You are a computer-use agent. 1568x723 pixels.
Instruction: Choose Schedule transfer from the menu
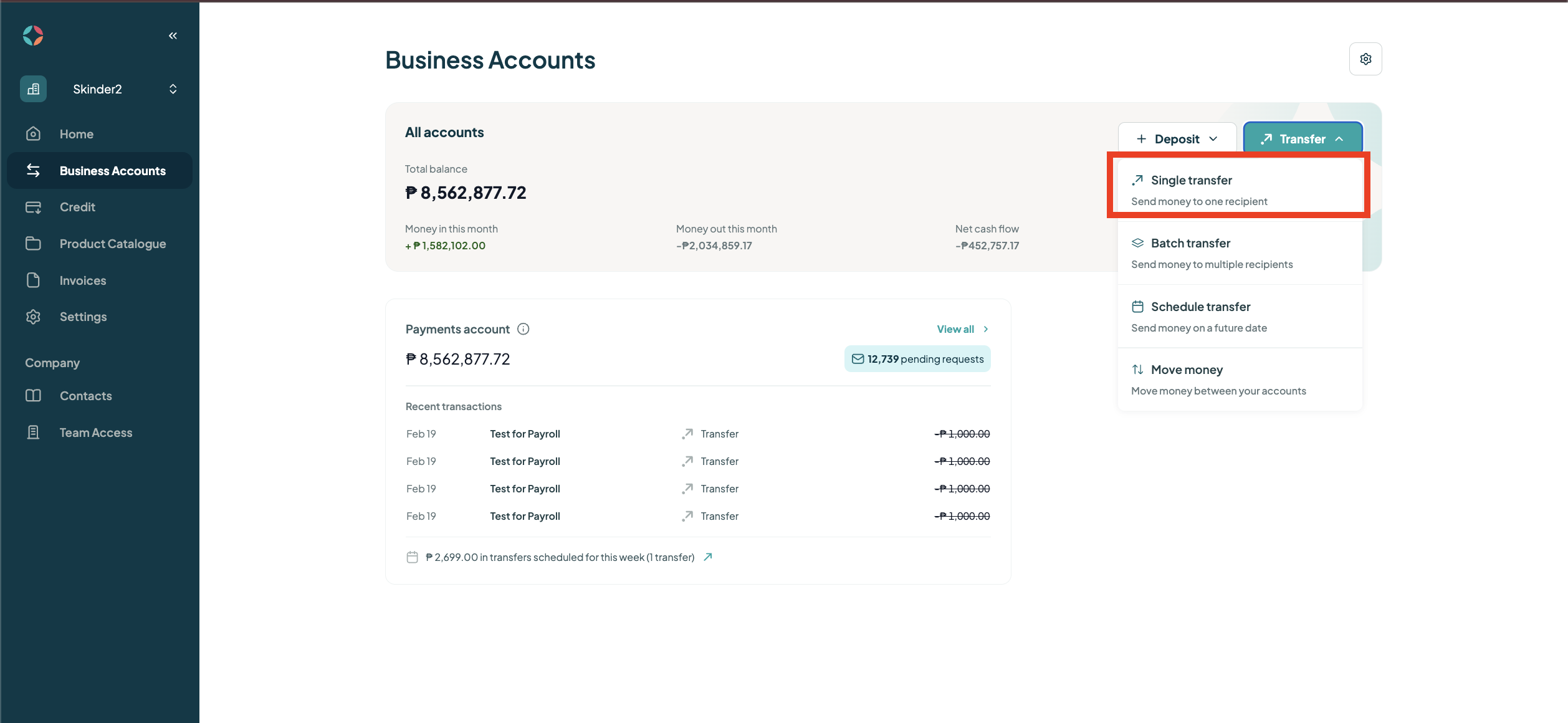(x=1240, y=317)
